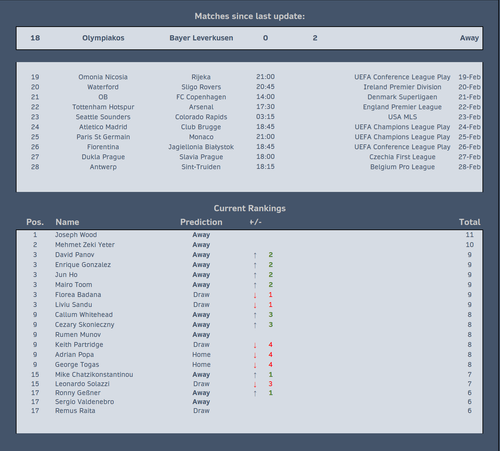Select Omonia Nicosia in the fixtures list
Viewport: 500px width, 451px height.
tap(103, 77)
